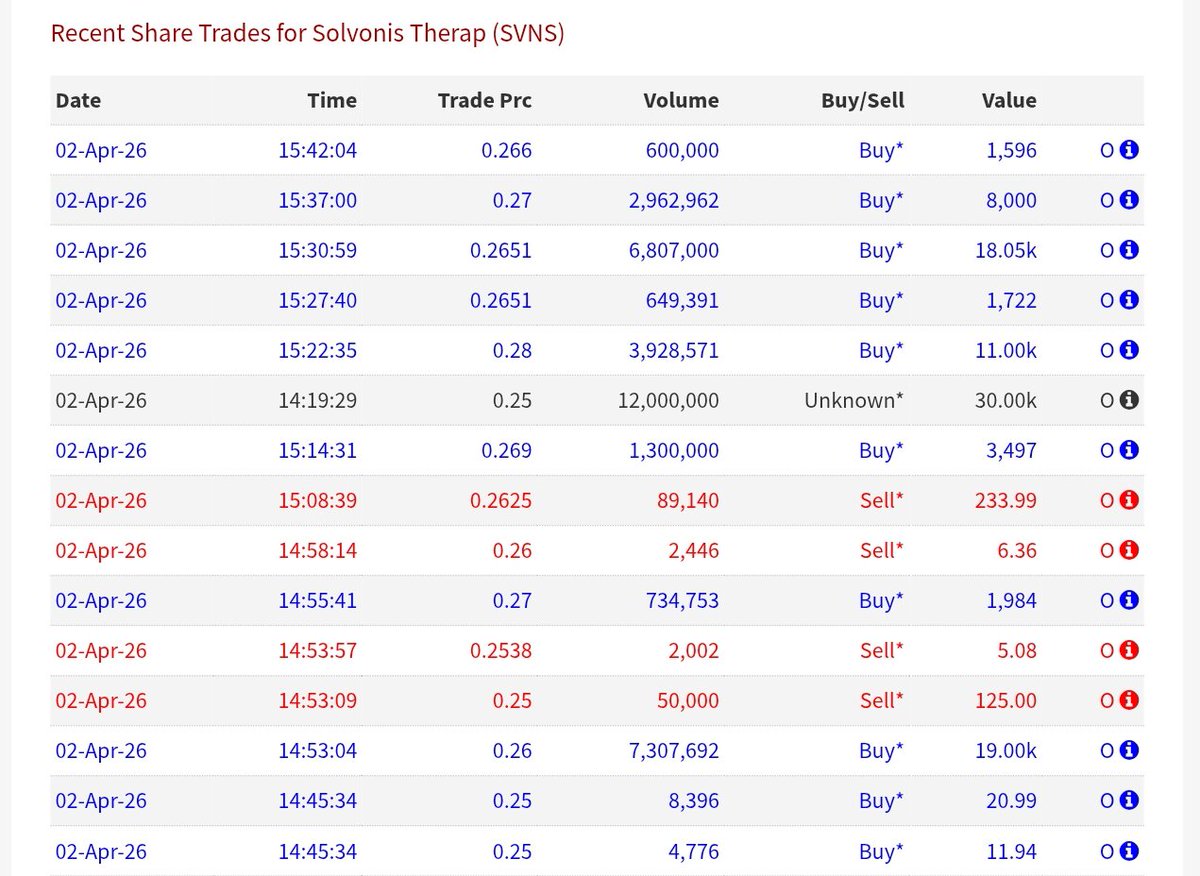Select the date in the 15:42:04 row
The image size is (1200, 876).
click(x=101, y=150)
